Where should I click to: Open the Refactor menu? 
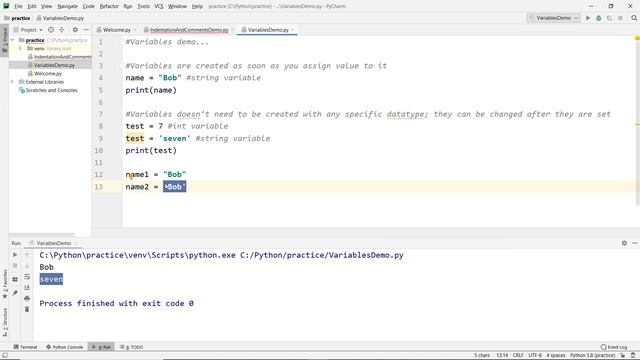pyautogui.click(x=109, y=6)
